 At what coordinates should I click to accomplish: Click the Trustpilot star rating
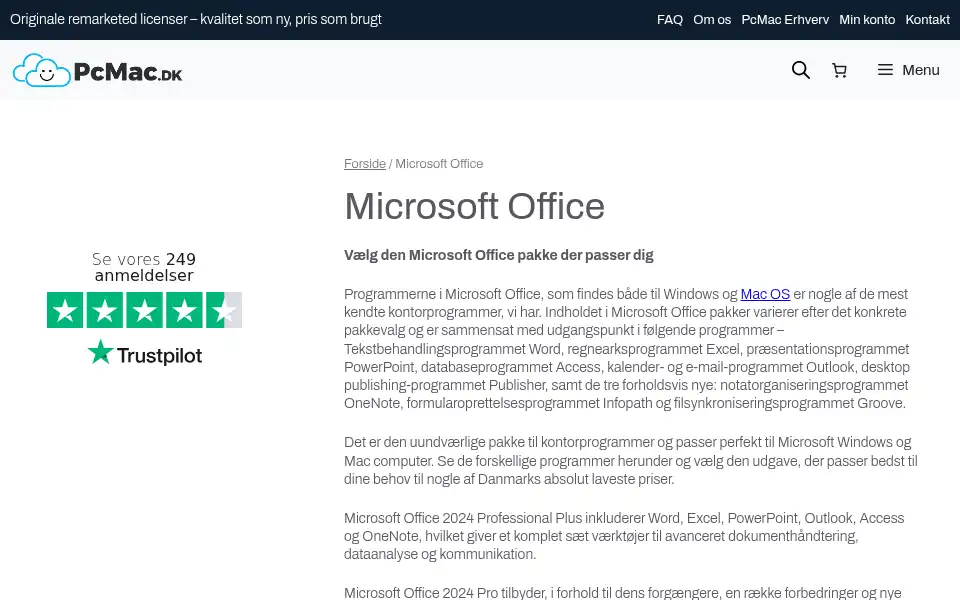(x=144, y=310)
